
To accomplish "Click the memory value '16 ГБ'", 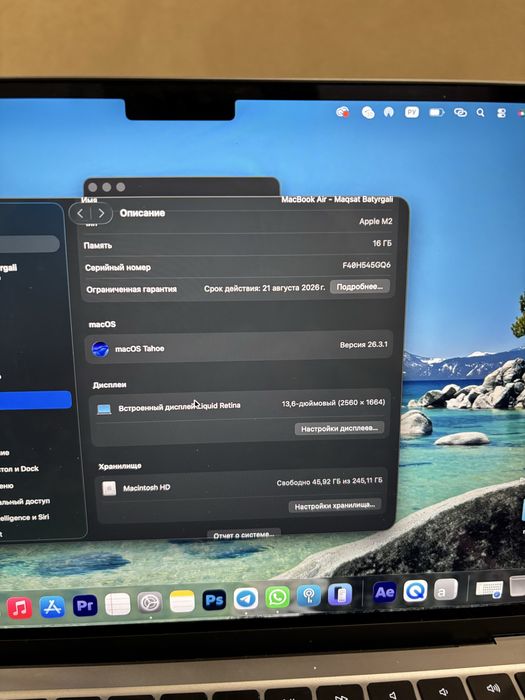I will tap(382, 243).
